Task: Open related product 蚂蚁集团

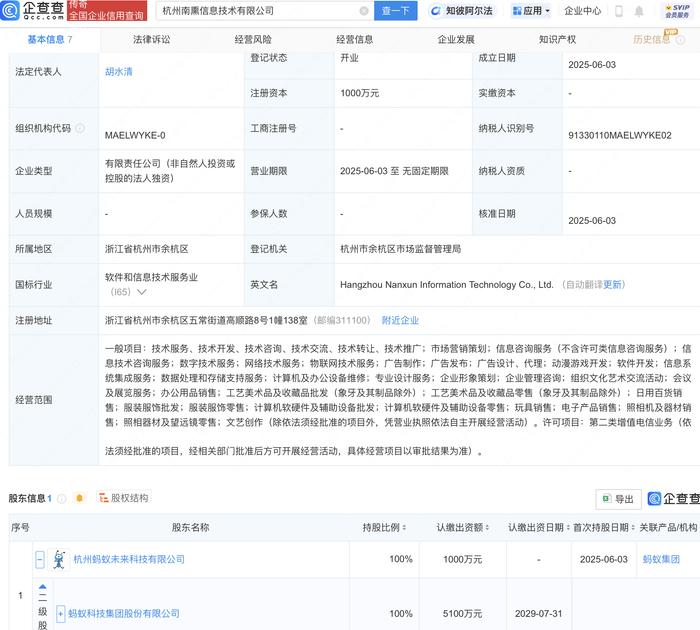Action: [661, 559]
